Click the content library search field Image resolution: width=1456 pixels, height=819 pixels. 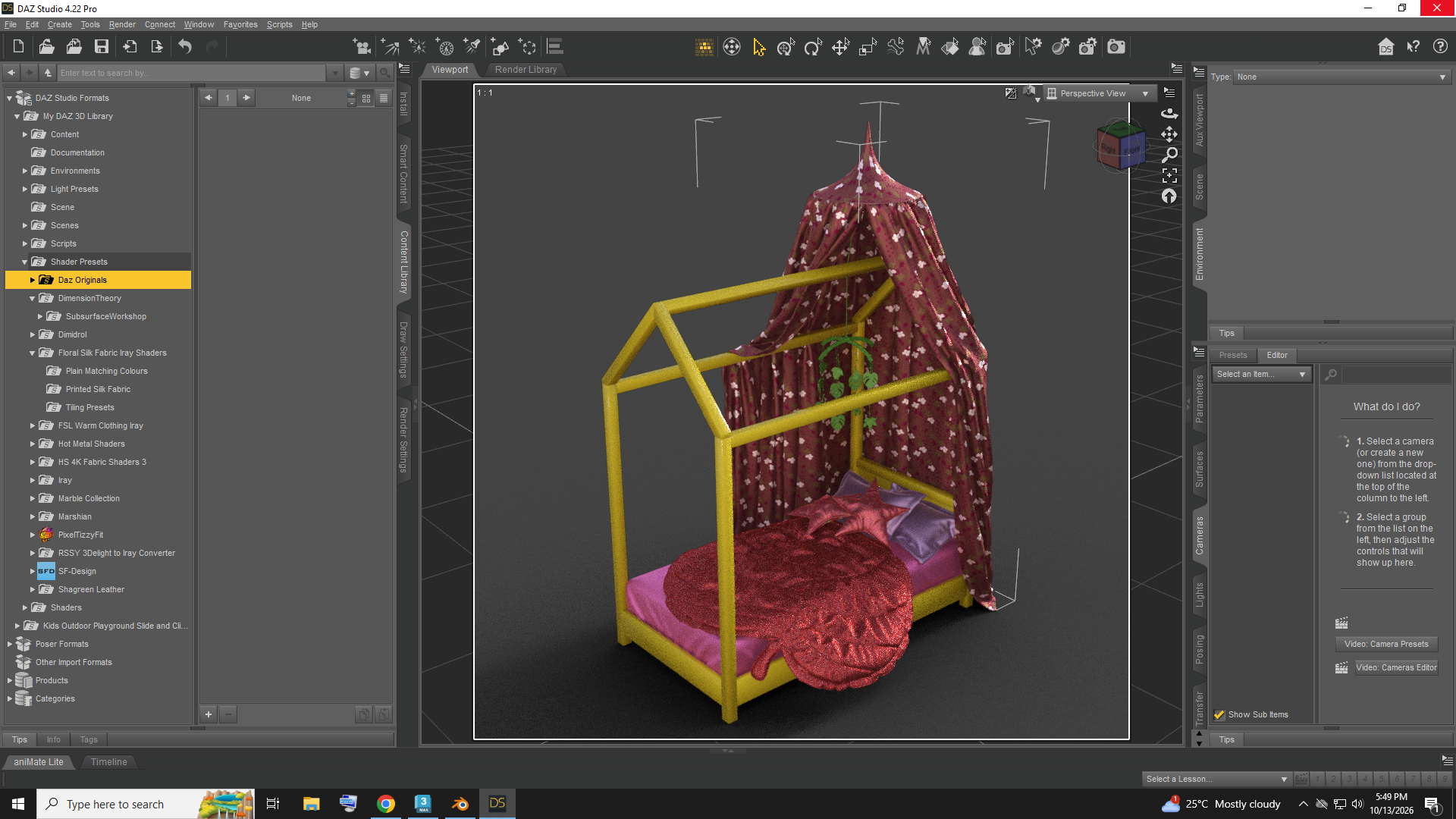pyautogui.click(x=192, y=74)
